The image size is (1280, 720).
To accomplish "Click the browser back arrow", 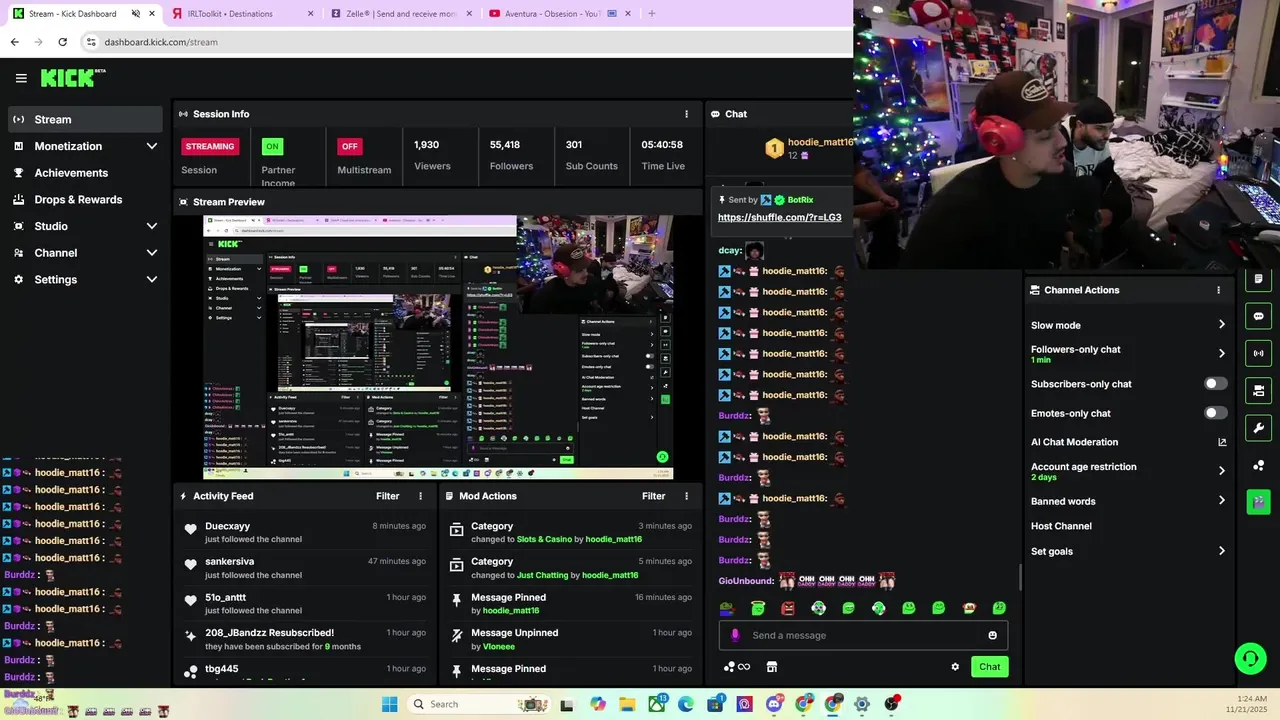I will 14,42.
